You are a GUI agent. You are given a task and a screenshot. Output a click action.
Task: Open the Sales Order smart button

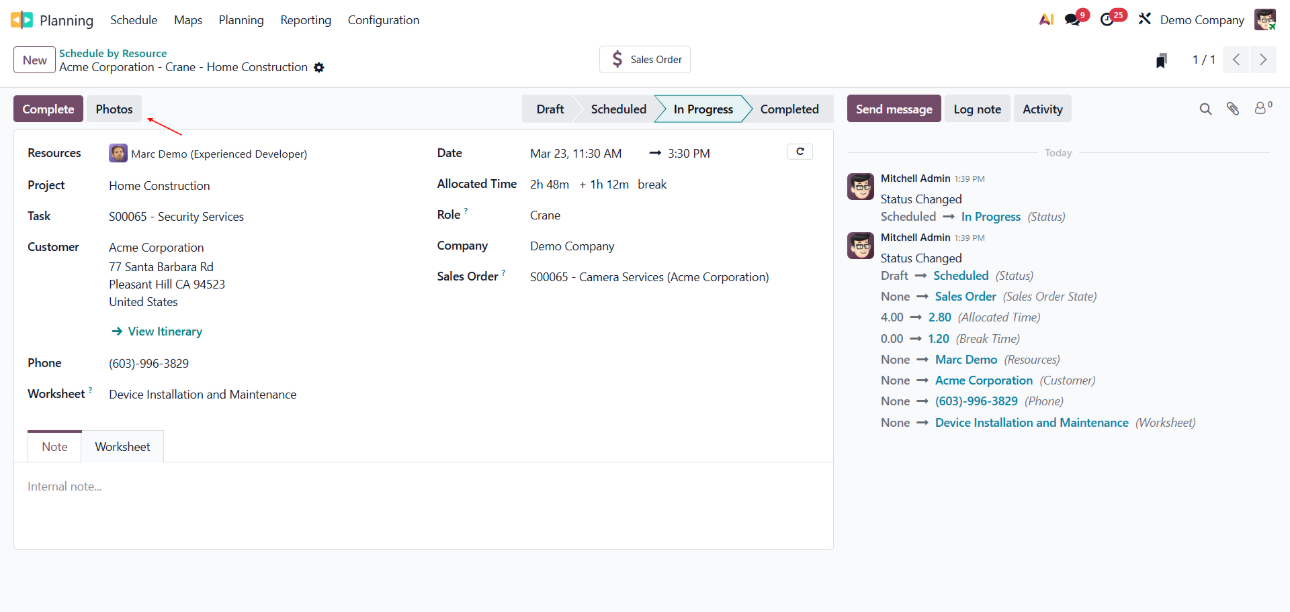click(x=645, y=60)
